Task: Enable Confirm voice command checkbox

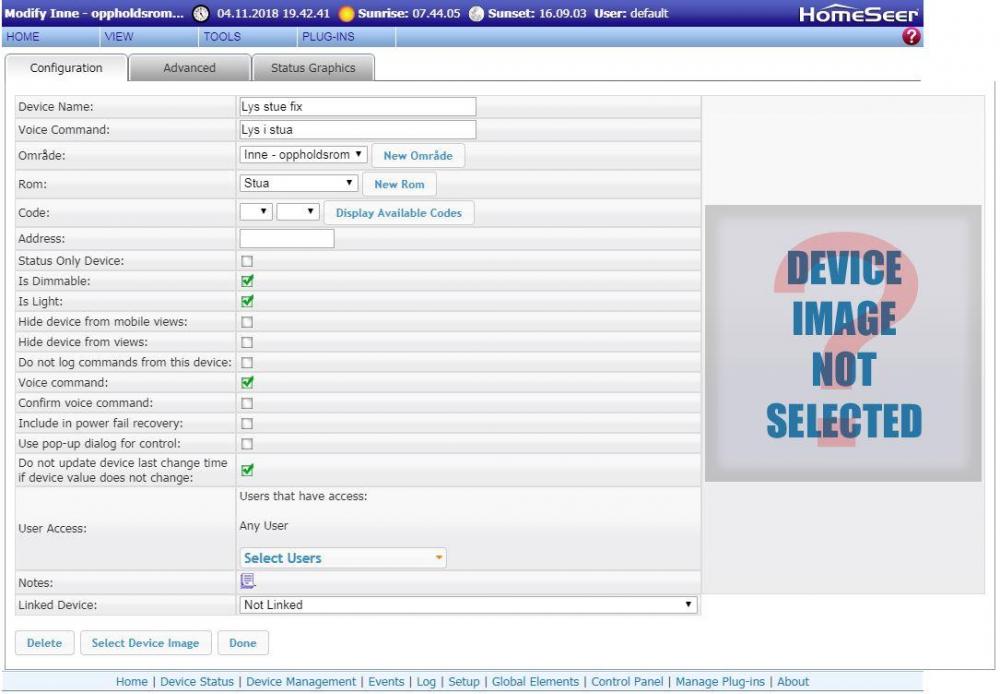Action: point(247,403)
